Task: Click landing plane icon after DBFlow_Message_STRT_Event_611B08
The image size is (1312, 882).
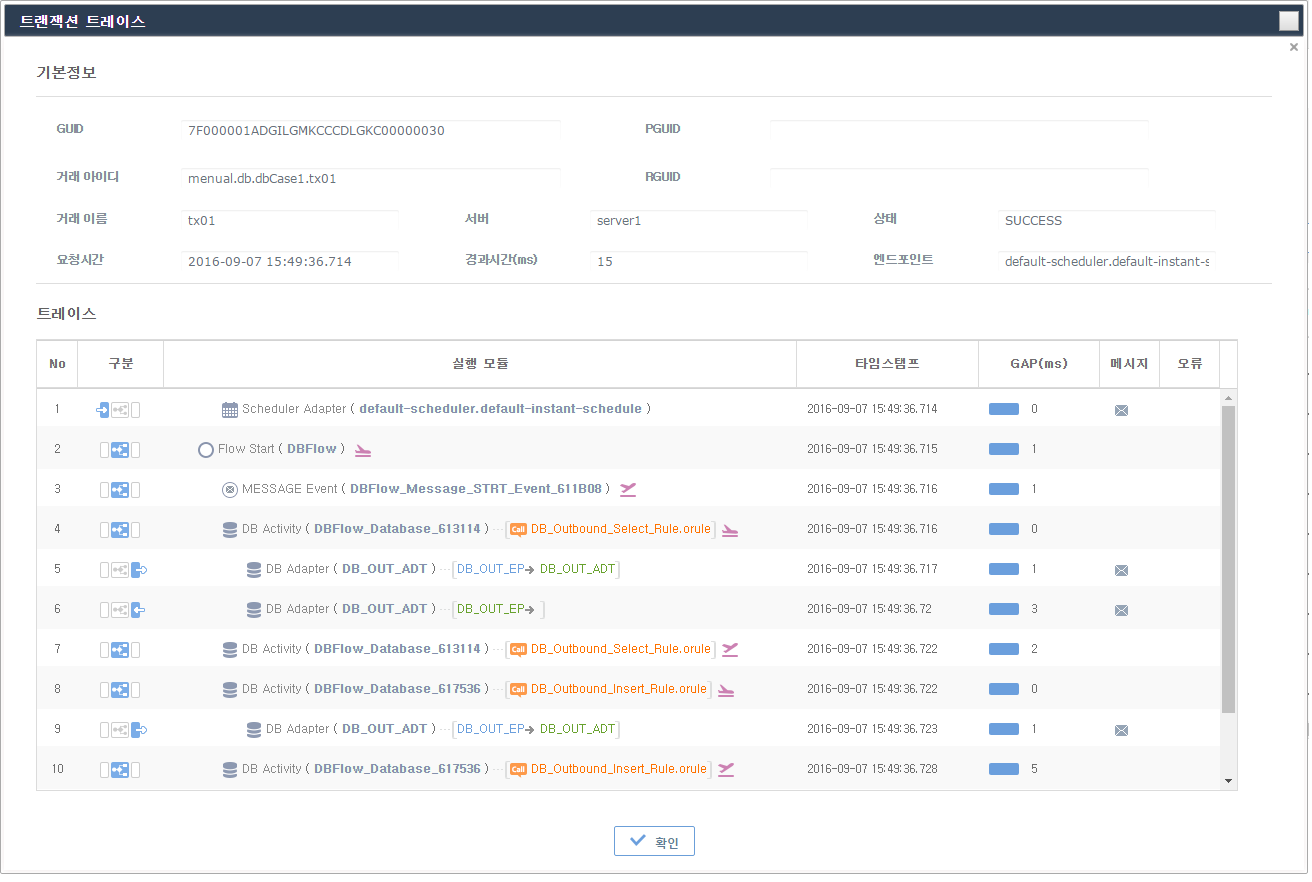Action: click(x=628, y=489)
